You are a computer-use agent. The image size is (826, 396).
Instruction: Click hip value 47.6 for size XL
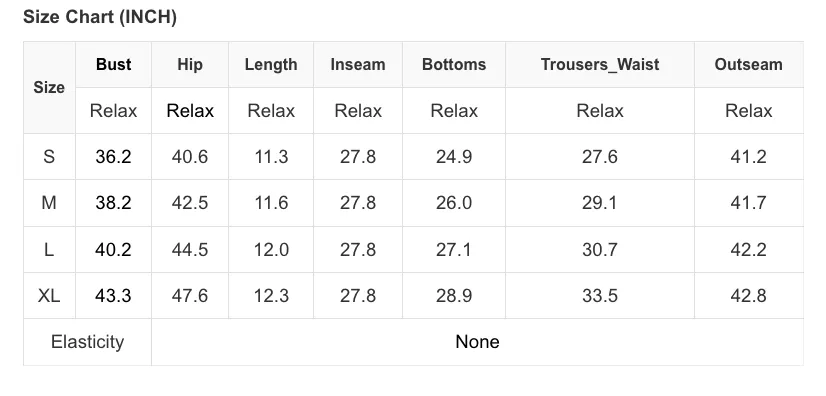pyautogui.click(x=190, y=295)
